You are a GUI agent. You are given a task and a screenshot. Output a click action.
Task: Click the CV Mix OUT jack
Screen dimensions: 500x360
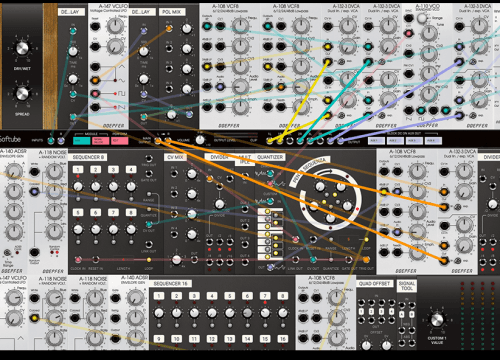click(194, 260)
